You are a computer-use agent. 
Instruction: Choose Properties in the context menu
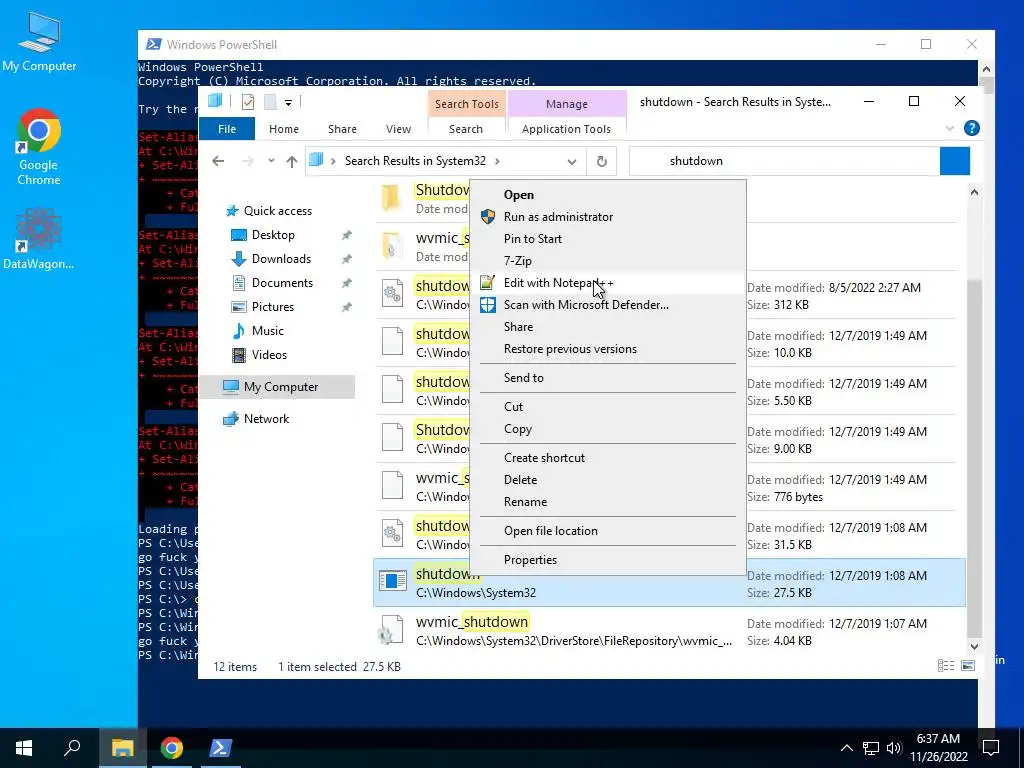tap(608, 560)
